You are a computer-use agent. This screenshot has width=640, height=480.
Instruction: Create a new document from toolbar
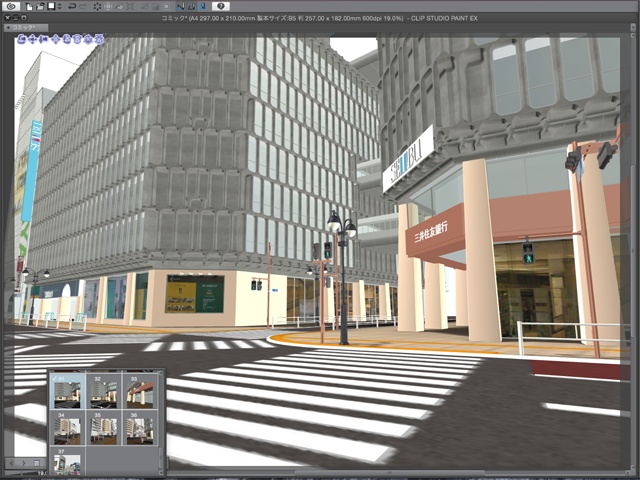[29, 7]
